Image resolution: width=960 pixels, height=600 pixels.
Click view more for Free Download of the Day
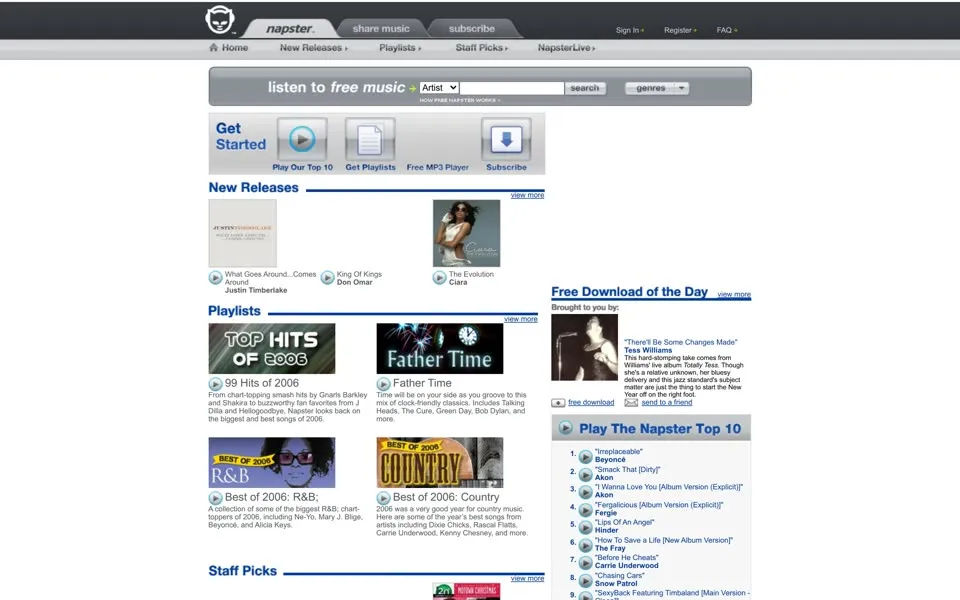tap(733, 294)
